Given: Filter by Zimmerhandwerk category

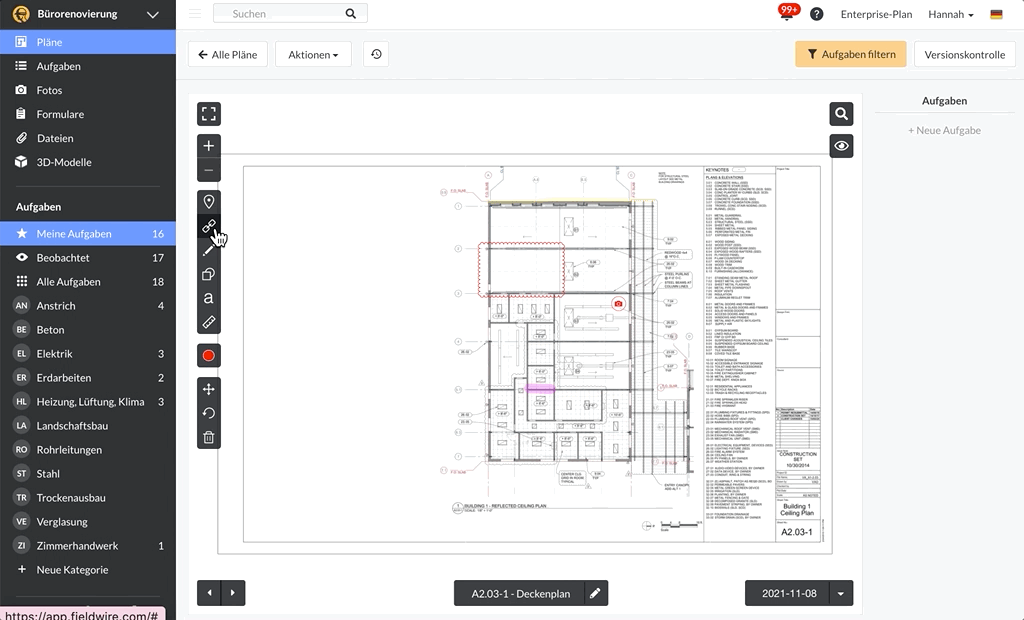Looking at the screenshot, I should (88, 546).
